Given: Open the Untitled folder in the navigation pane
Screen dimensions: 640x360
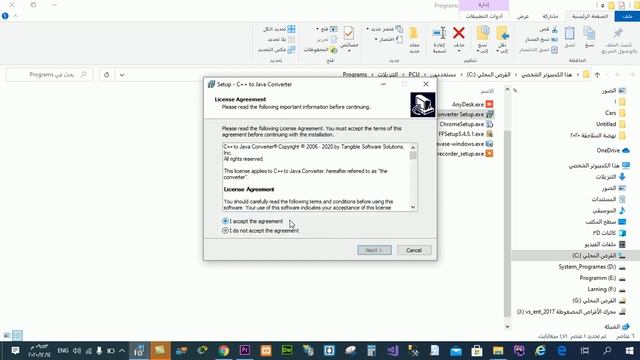Looking at the screenshot, I should [610, 124].
